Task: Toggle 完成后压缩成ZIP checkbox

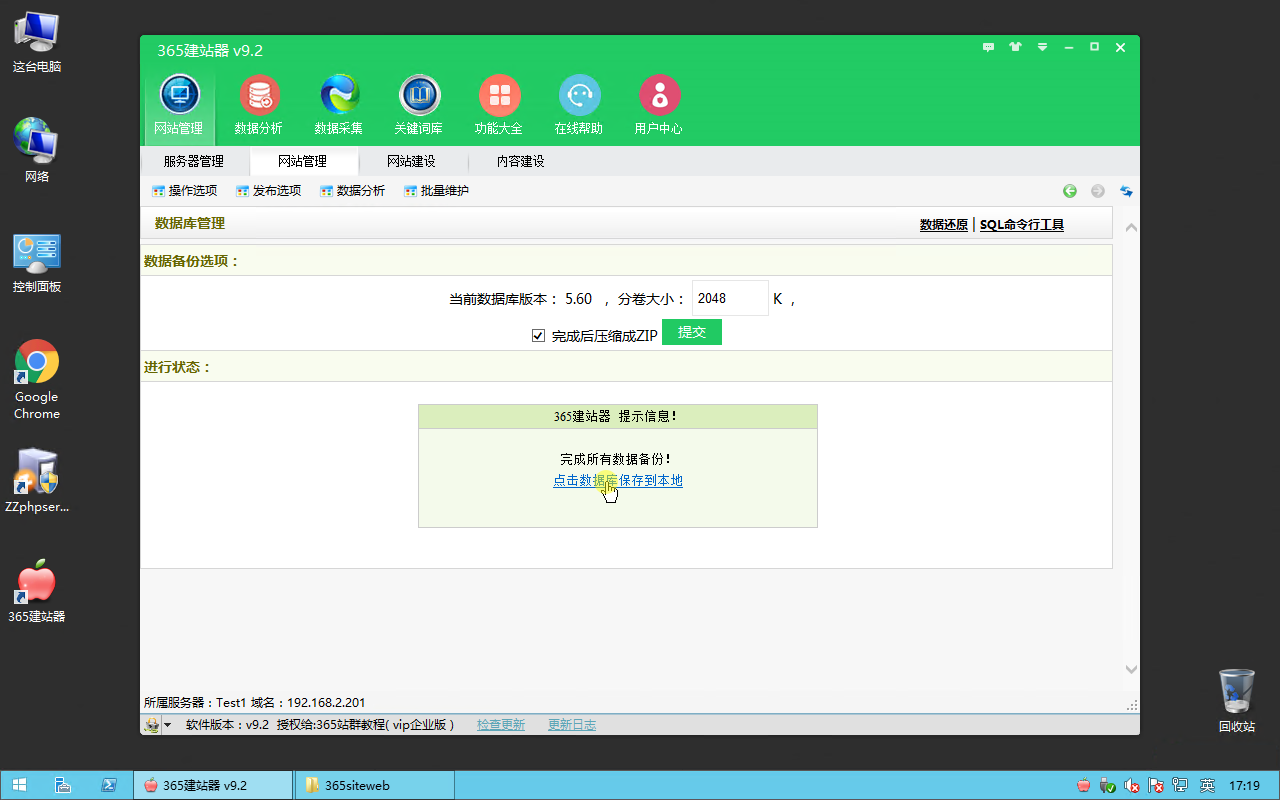Action: tap(538, 336)
